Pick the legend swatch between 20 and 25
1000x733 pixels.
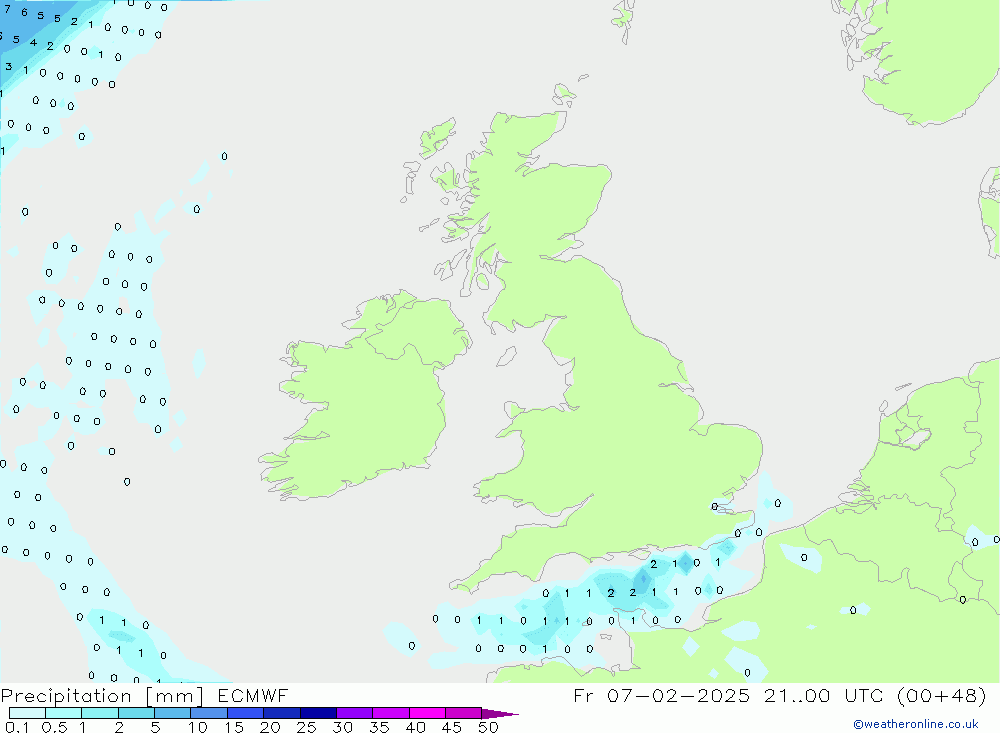coord(281,713)
